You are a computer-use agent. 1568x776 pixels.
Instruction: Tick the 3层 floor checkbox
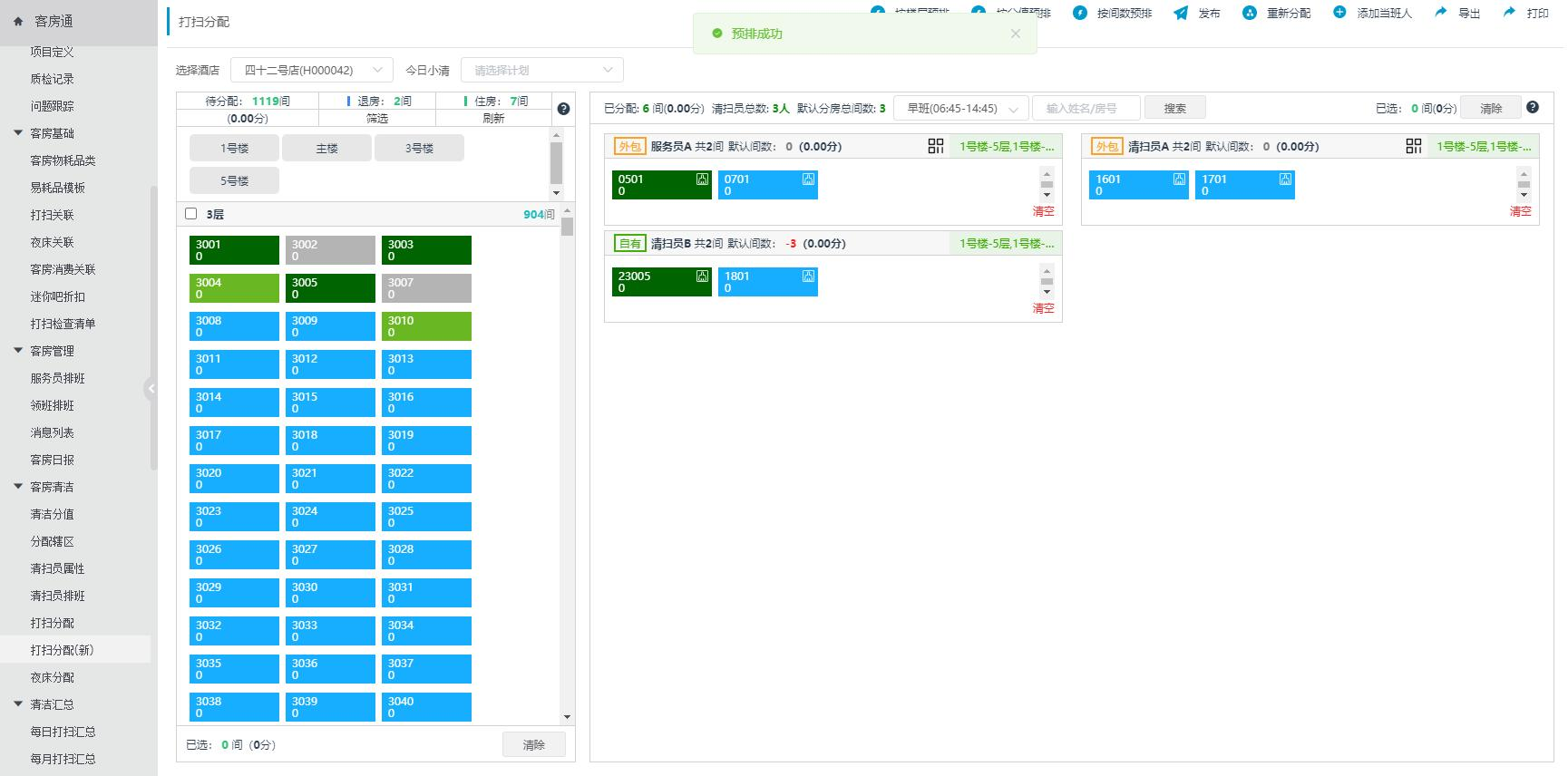click(190, 214)
